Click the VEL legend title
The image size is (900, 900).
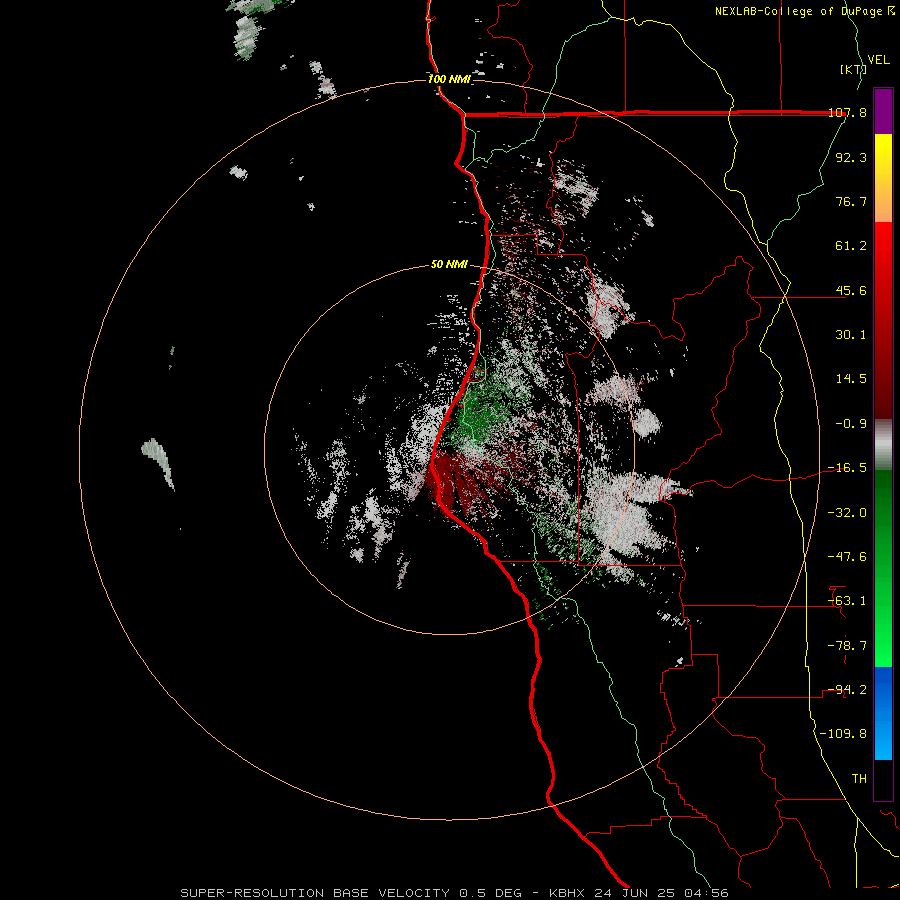click(x=878, y=60)
